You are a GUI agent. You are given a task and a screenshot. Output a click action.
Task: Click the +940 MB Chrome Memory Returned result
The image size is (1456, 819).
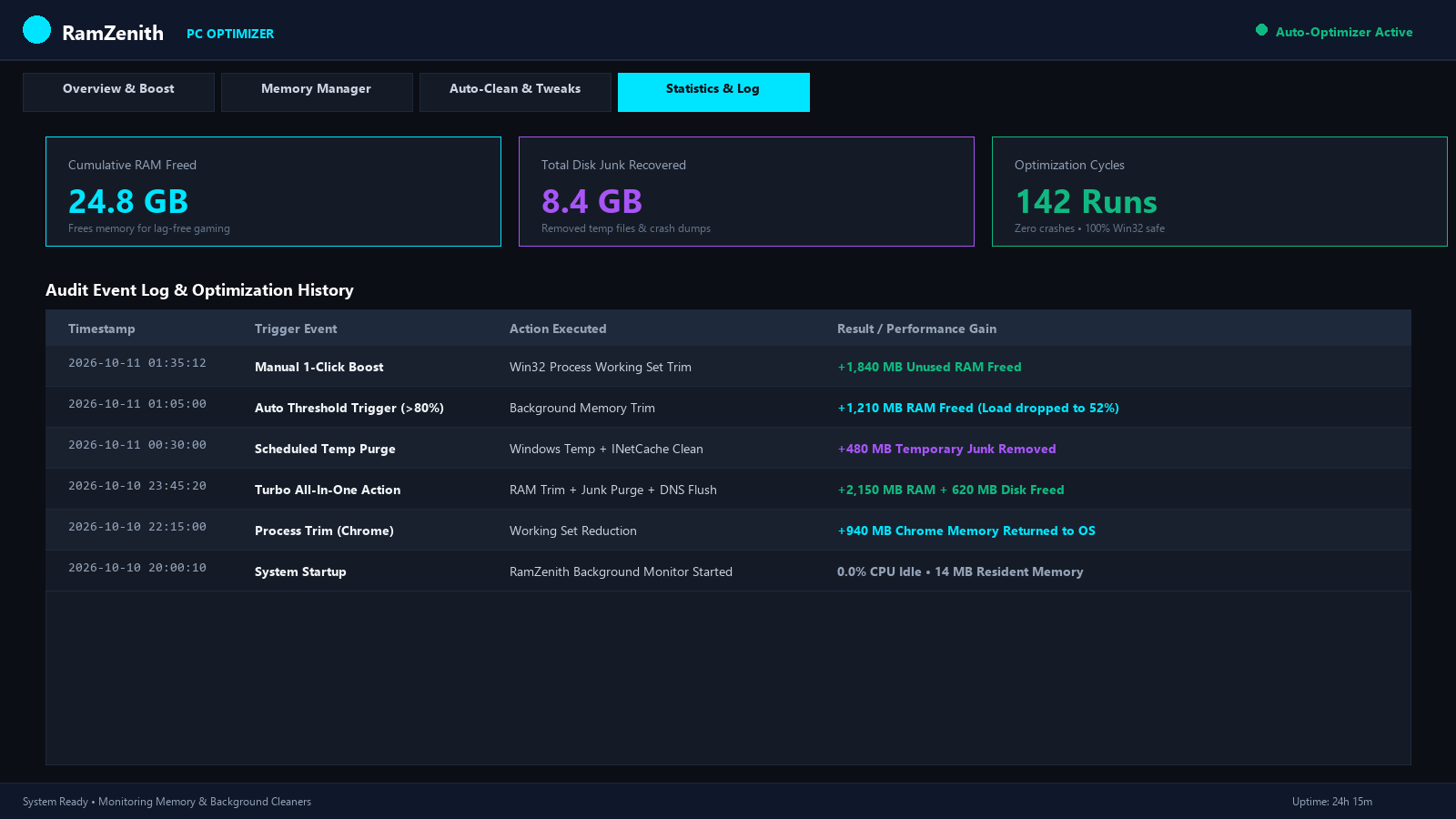[x=966, y=531]
